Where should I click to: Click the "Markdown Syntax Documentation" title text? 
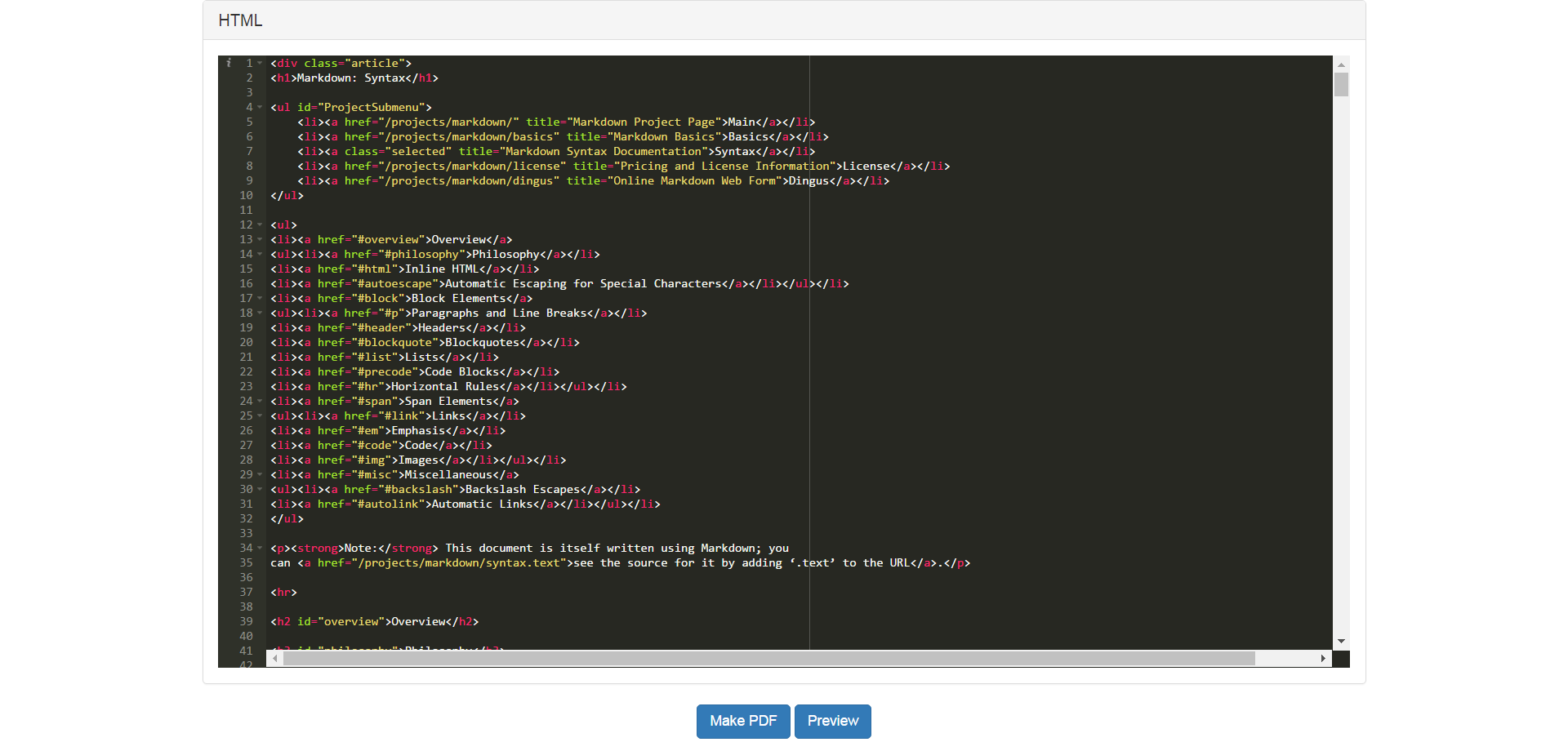click(604, 151)
